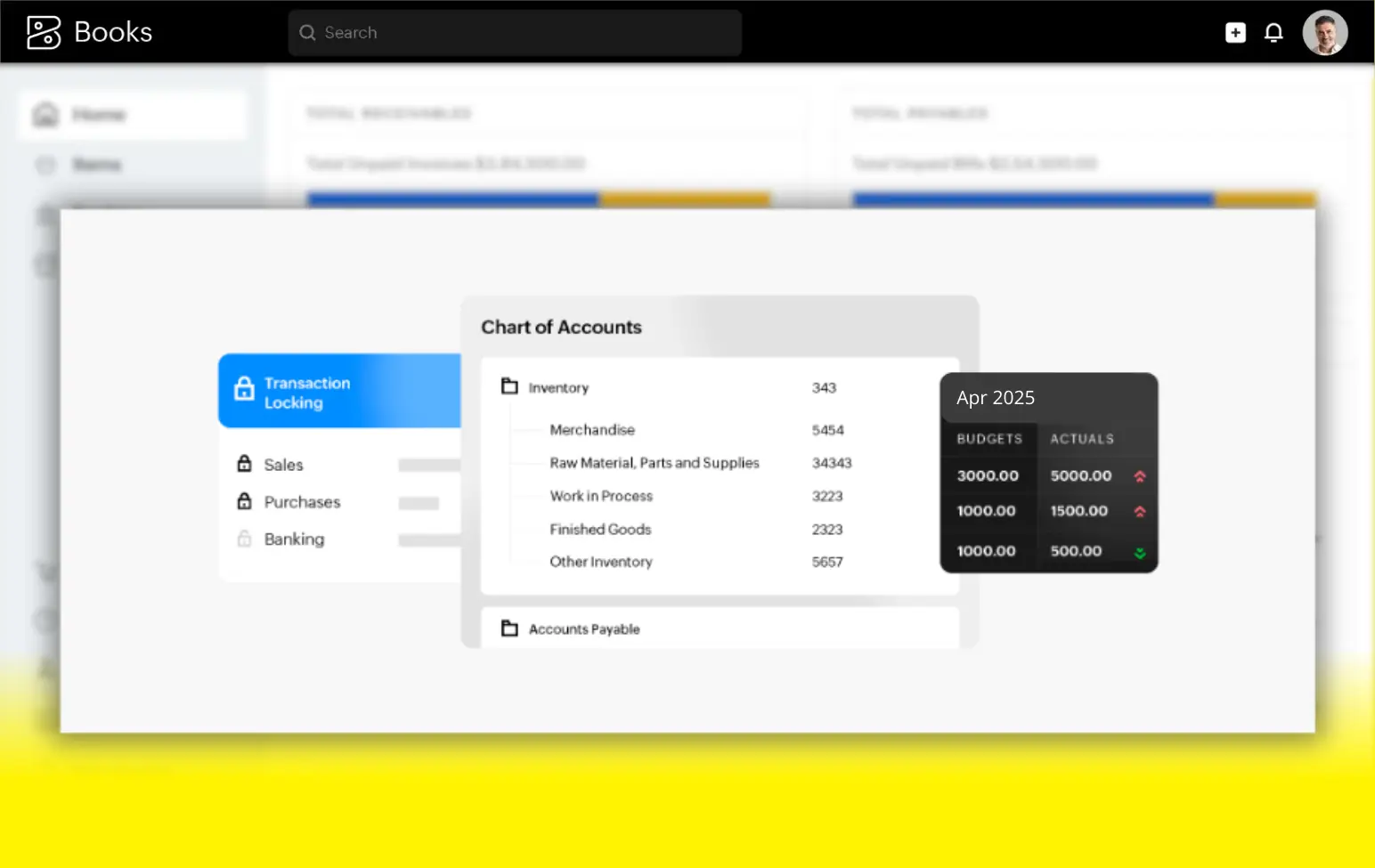The width and height of the screenshot is (1375, 868).
Task: Click the green down arrow beside 500.00
Action: coord(1139,553)
